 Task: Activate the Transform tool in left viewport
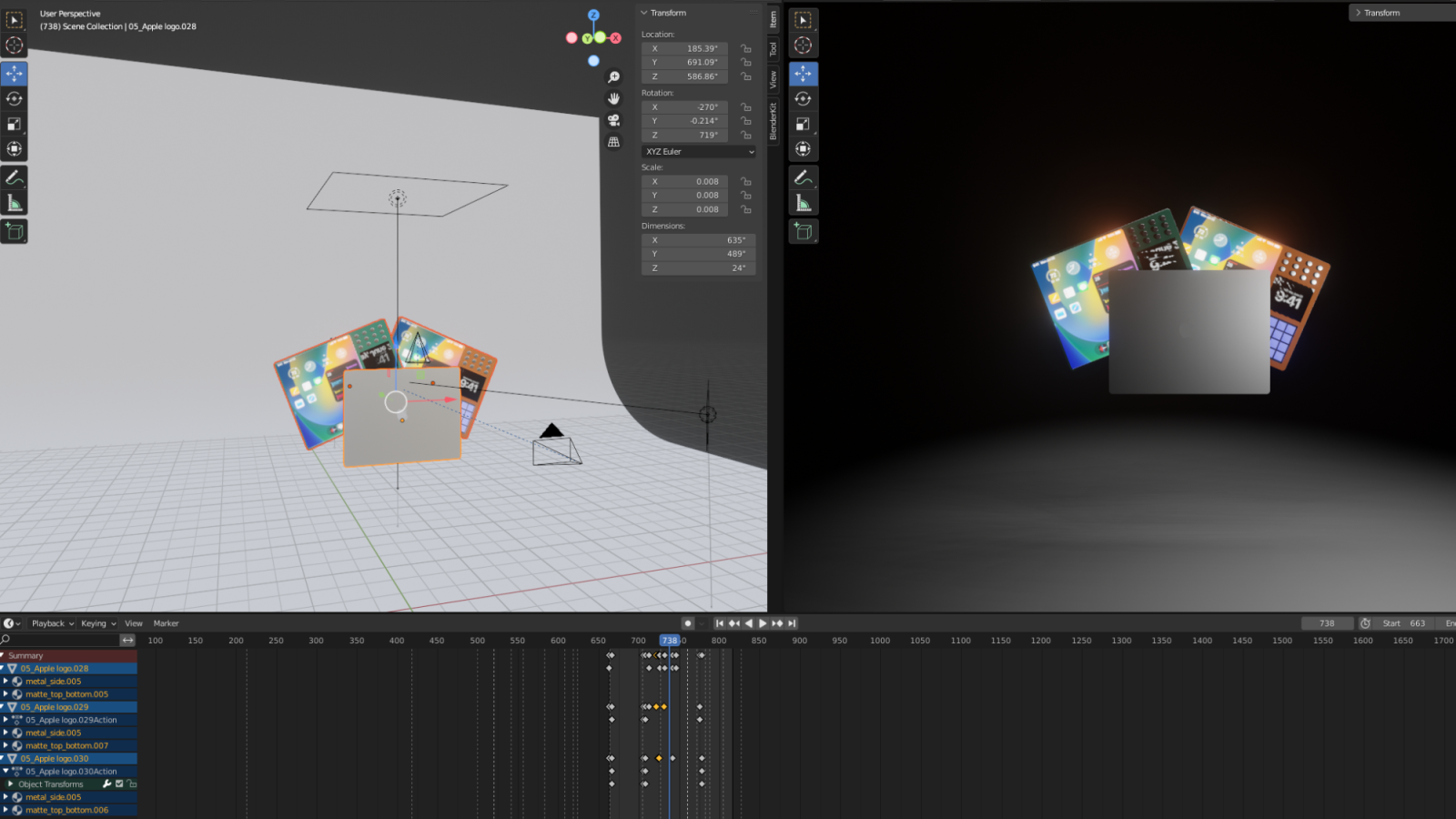point(15,148)
